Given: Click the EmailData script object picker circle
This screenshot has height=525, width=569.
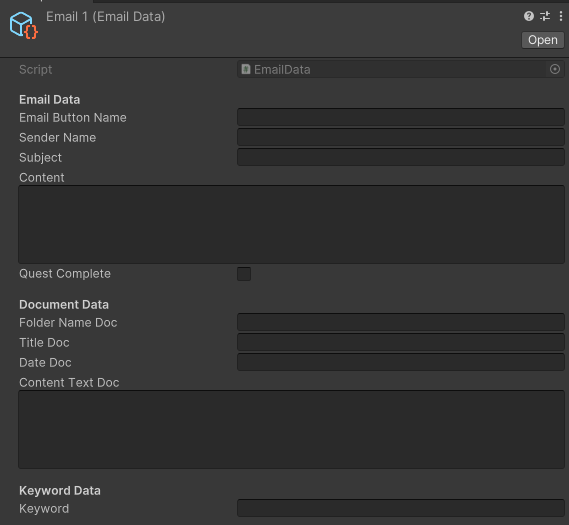Looking at the screenshot, I should (x=554, y=69).
